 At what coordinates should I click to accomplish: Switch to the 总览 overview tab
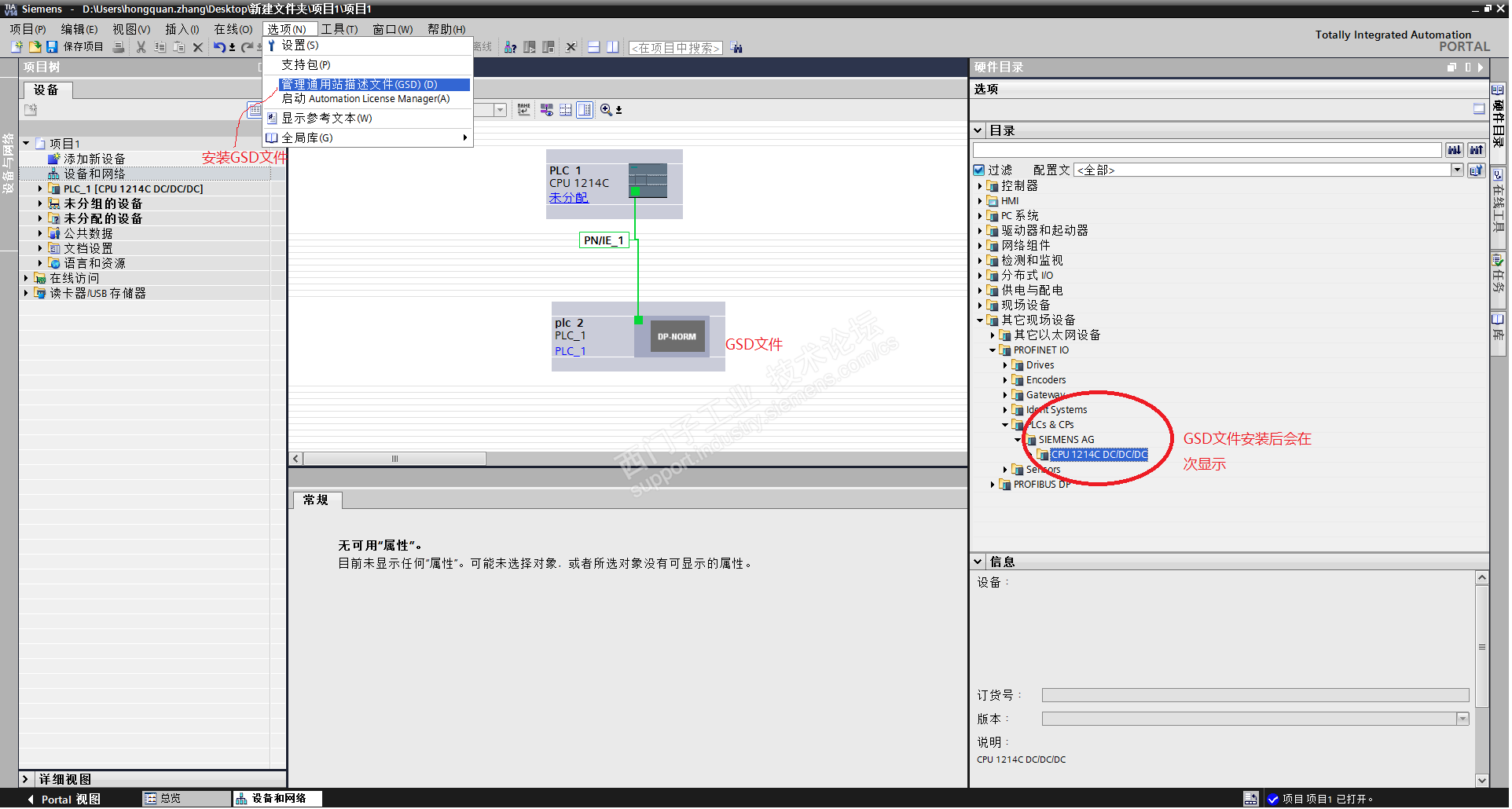185,799
